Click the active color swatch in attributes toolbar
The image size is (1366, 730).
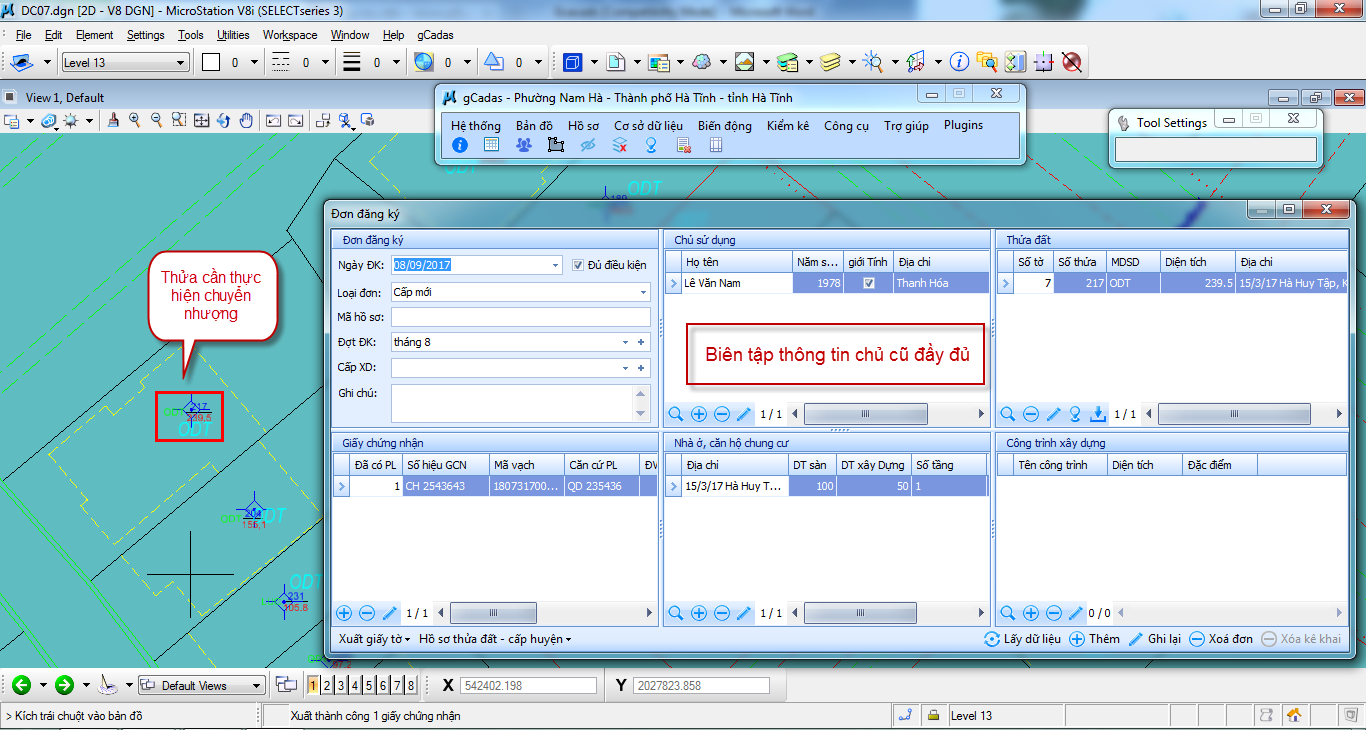[211, 63]
